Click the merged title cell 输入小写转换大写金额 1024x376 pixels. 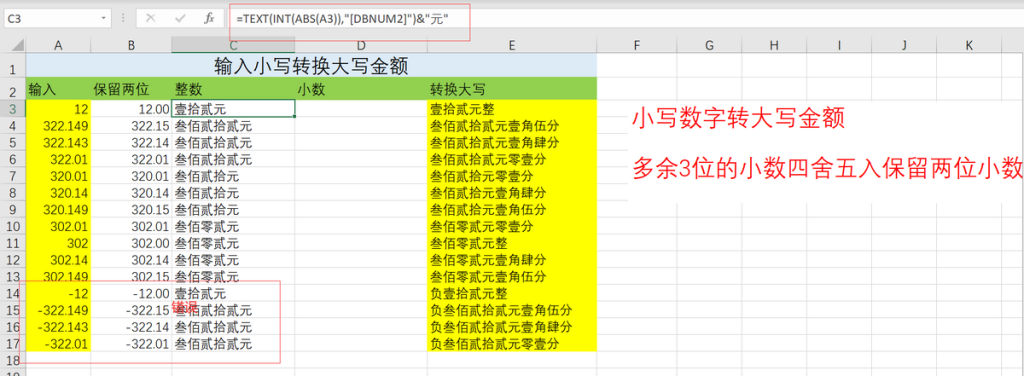tap(312, 65)
